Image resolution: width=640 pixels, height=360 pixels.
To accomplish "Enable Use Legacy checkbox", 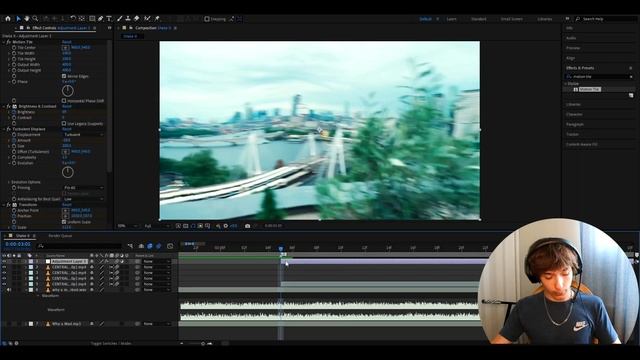I will [x=64, y=123].
